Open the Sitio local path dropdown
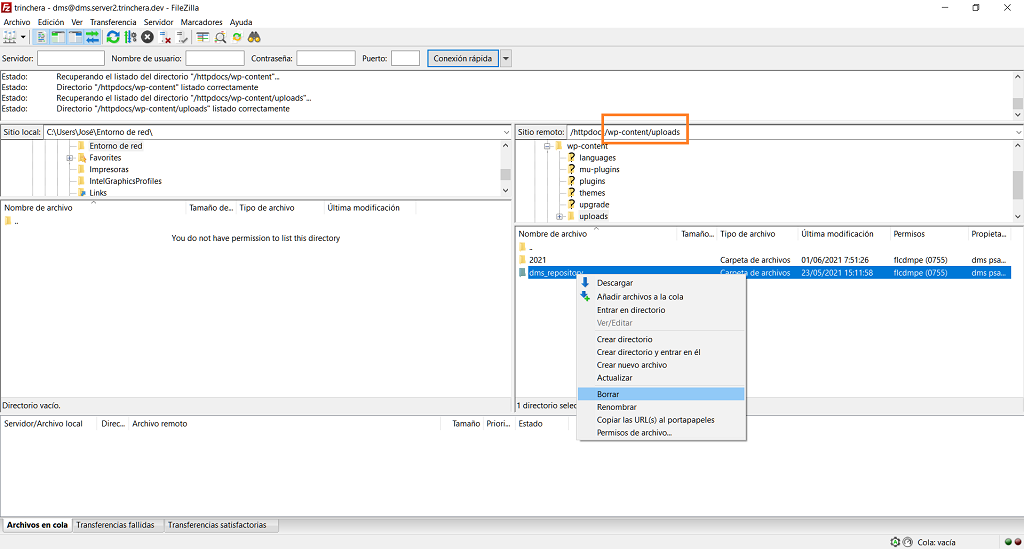 506,132
